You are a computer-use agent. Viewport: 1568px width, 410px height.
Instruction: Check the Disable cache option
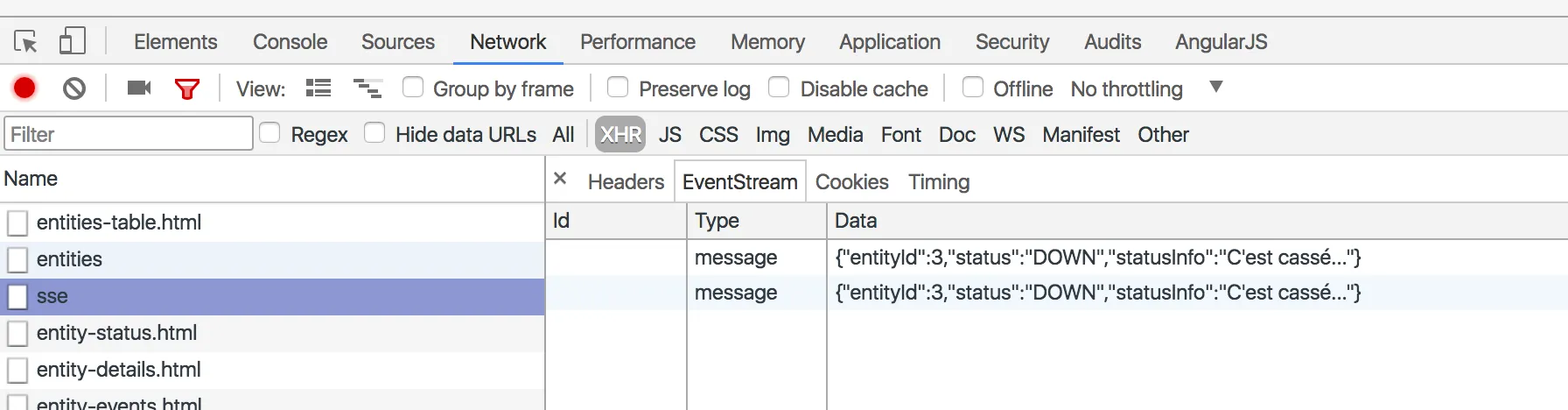pos(779,88)
